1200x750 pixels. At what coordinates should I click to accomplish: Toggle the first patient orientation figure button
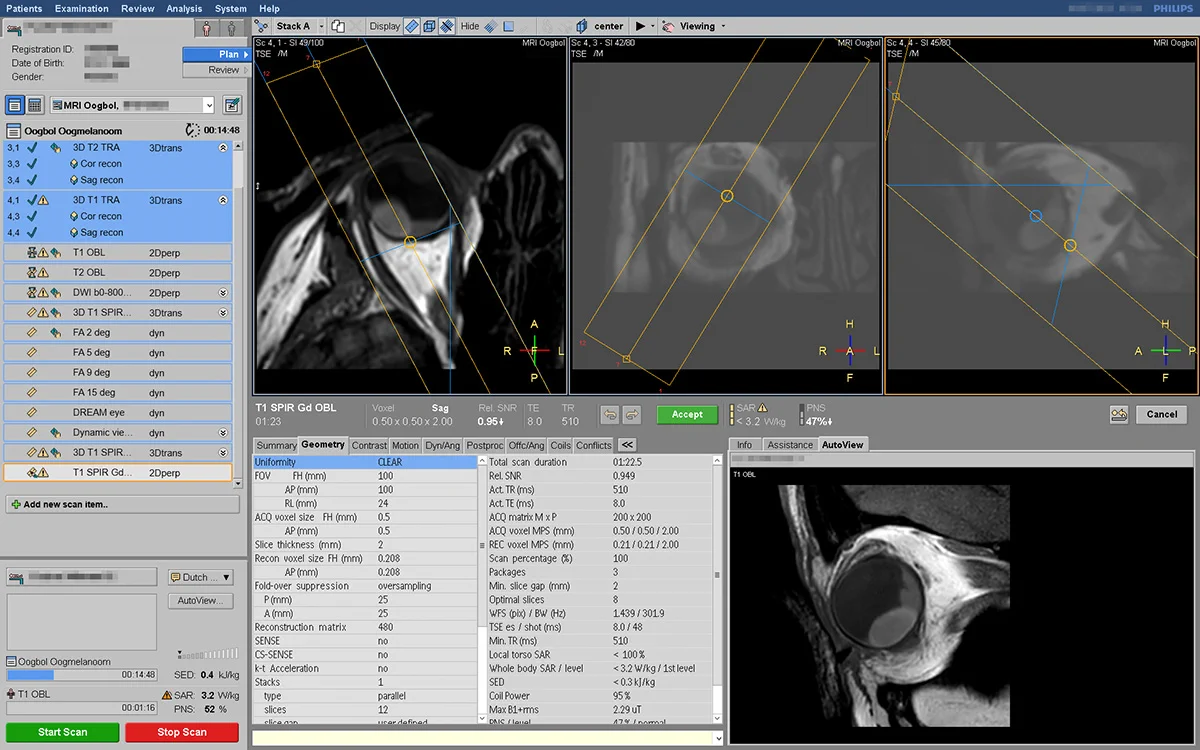[x=206, y=27]
